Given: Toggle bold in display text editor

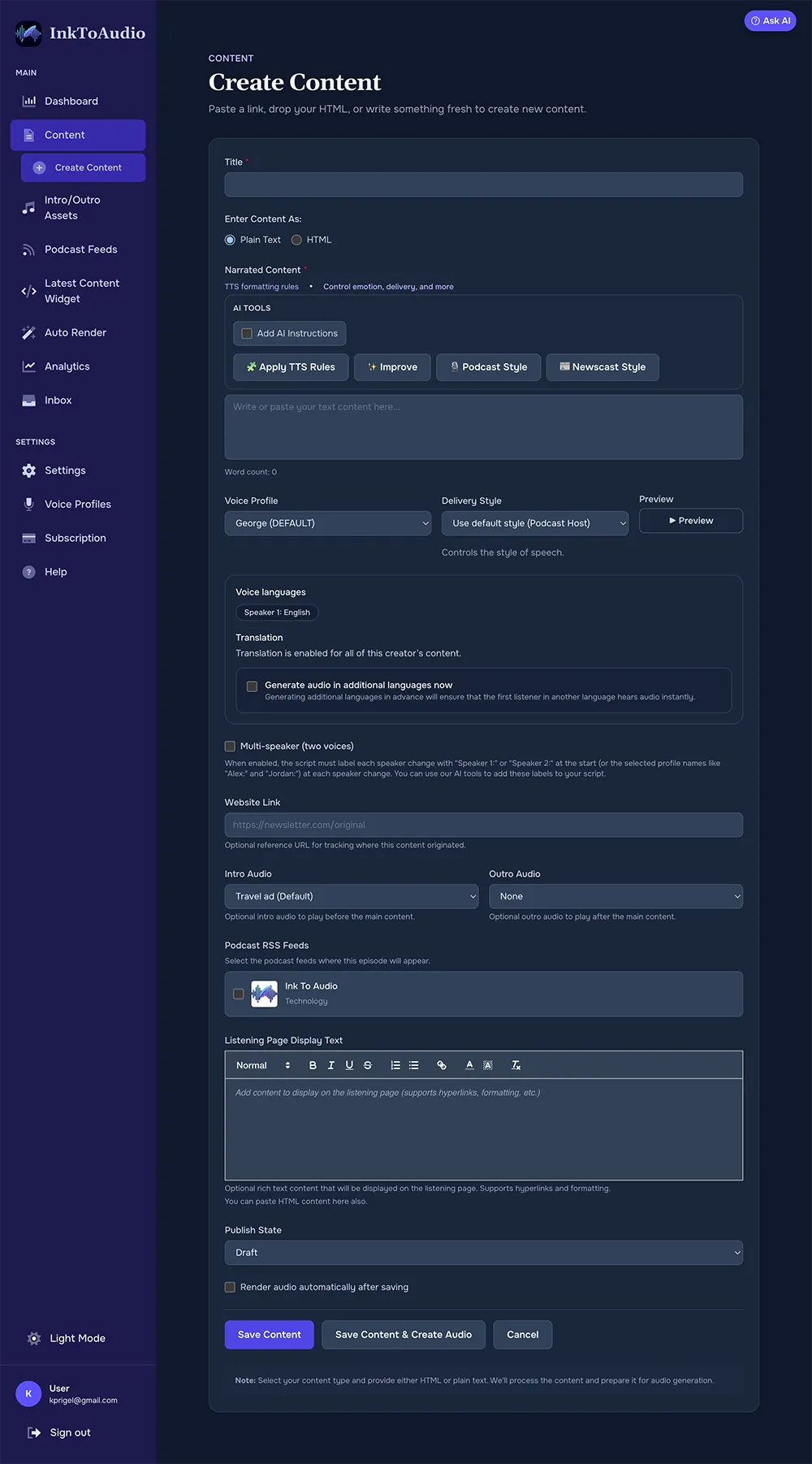Looking at the screenshot, I should coord(313,1065).
